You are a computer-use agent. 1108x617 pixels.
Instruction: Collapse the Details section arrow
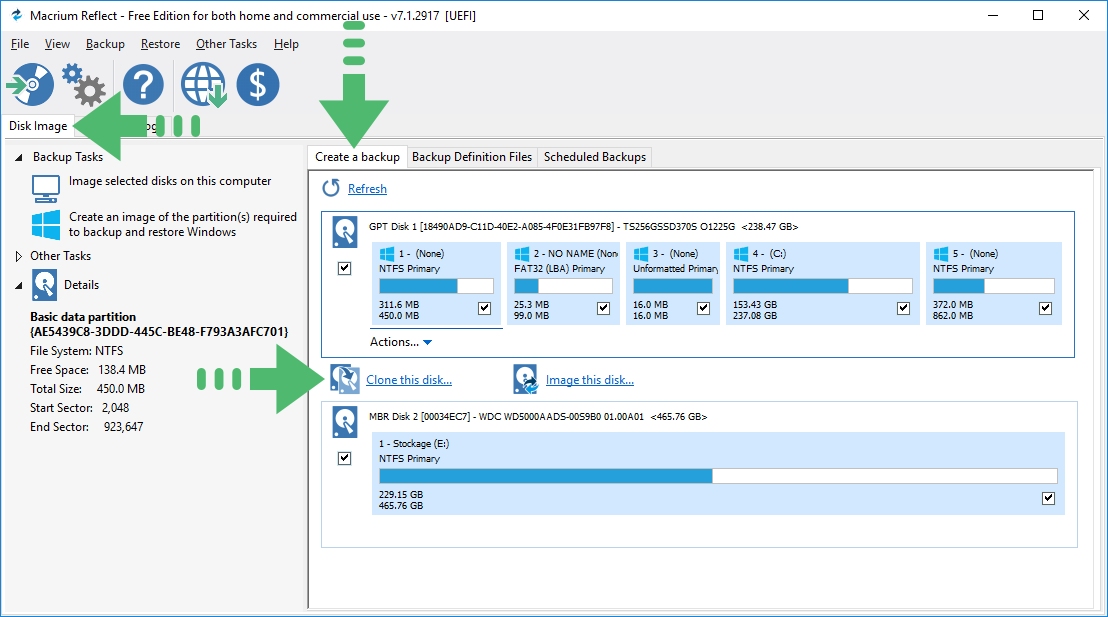point(19,286)
